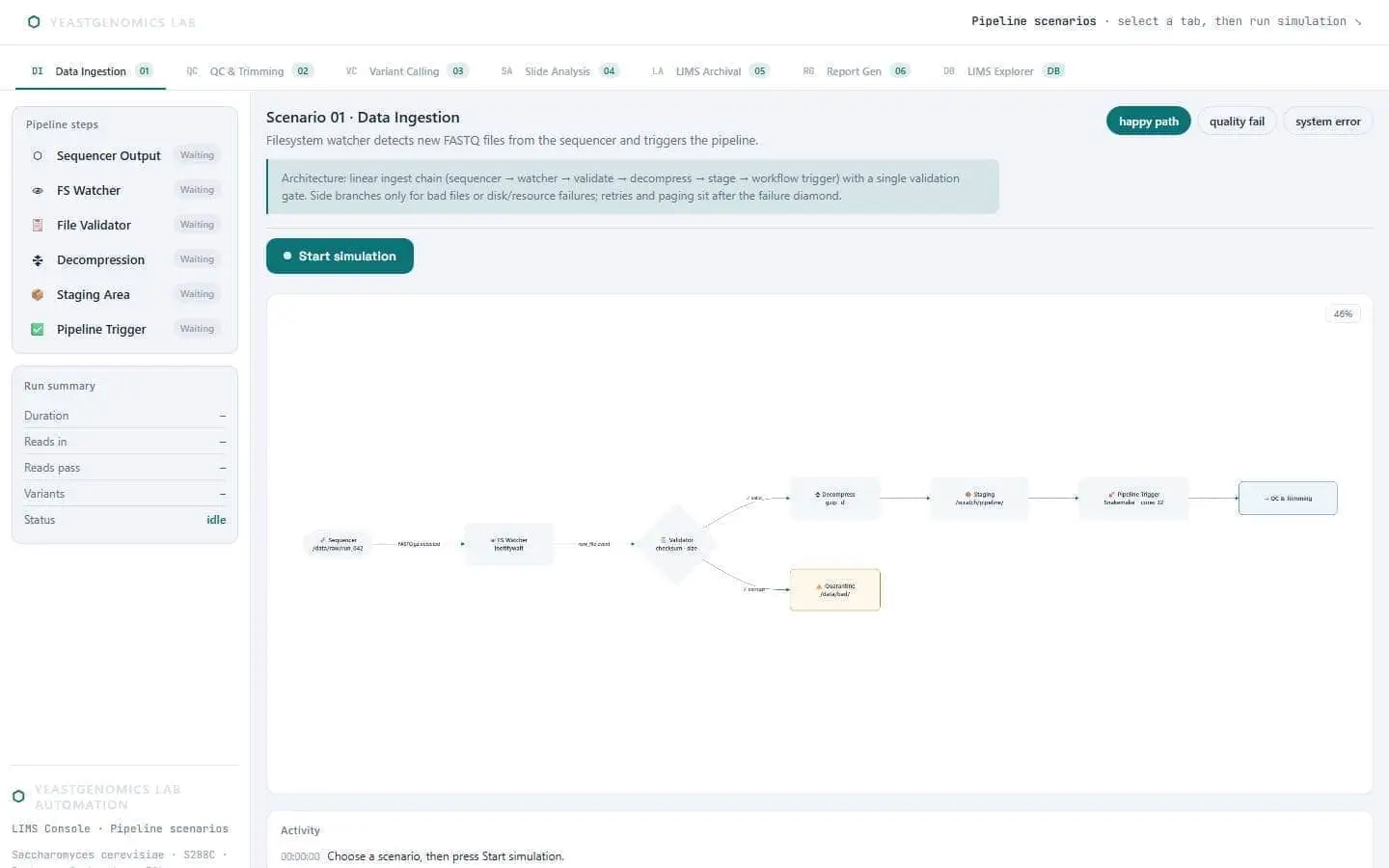Open the Slide Analysis tab

pyautogui.click(x=559, y=71)
